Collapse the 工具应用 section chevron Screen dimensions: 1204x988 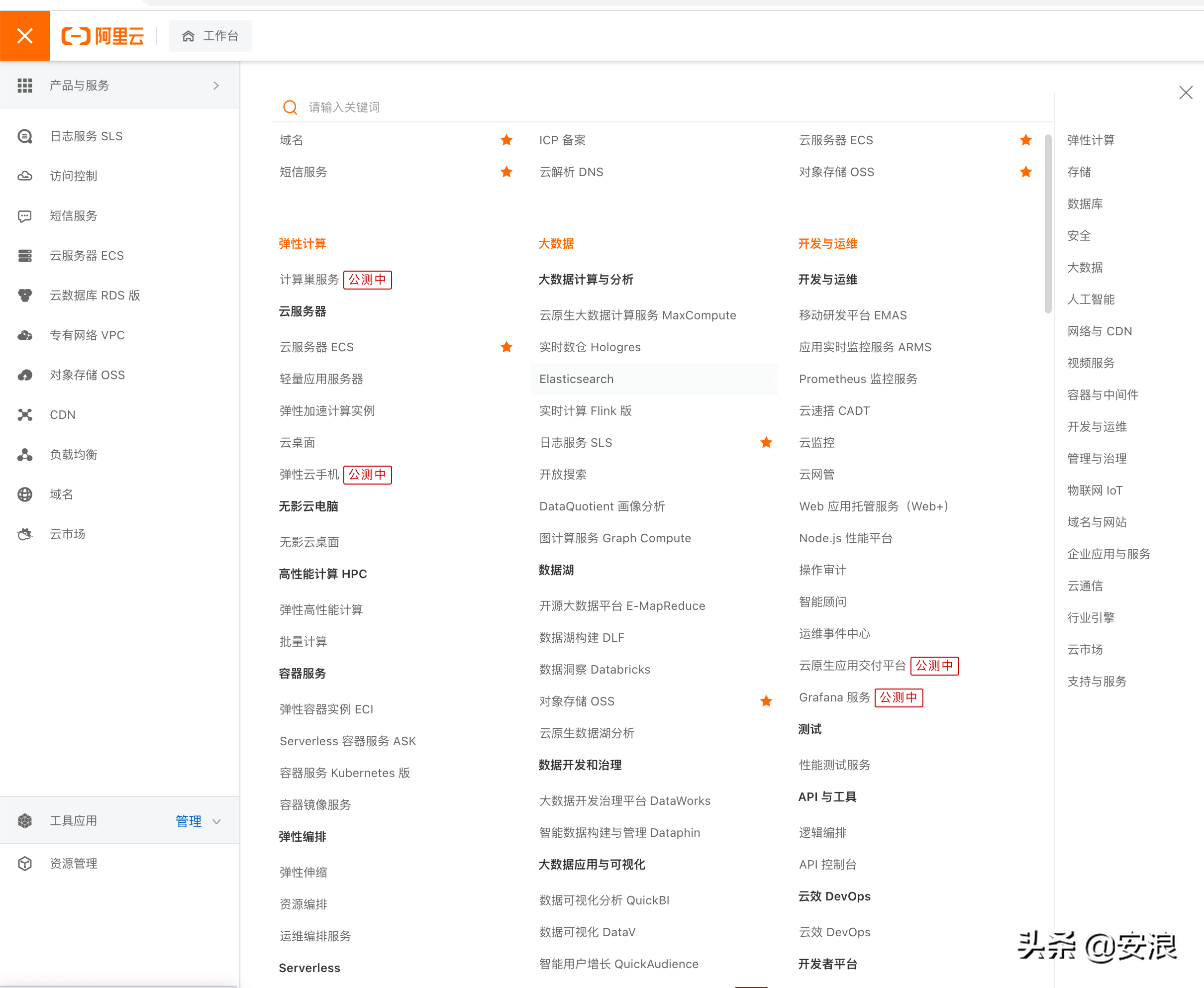[216, 821]
